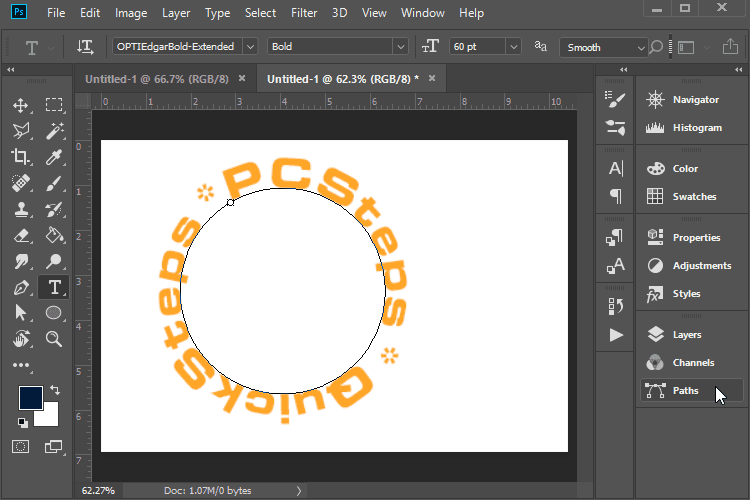Select the Zoom tool in toolbox
The width and height of the screenshot is (750, 500).
[x=55, y=340]
